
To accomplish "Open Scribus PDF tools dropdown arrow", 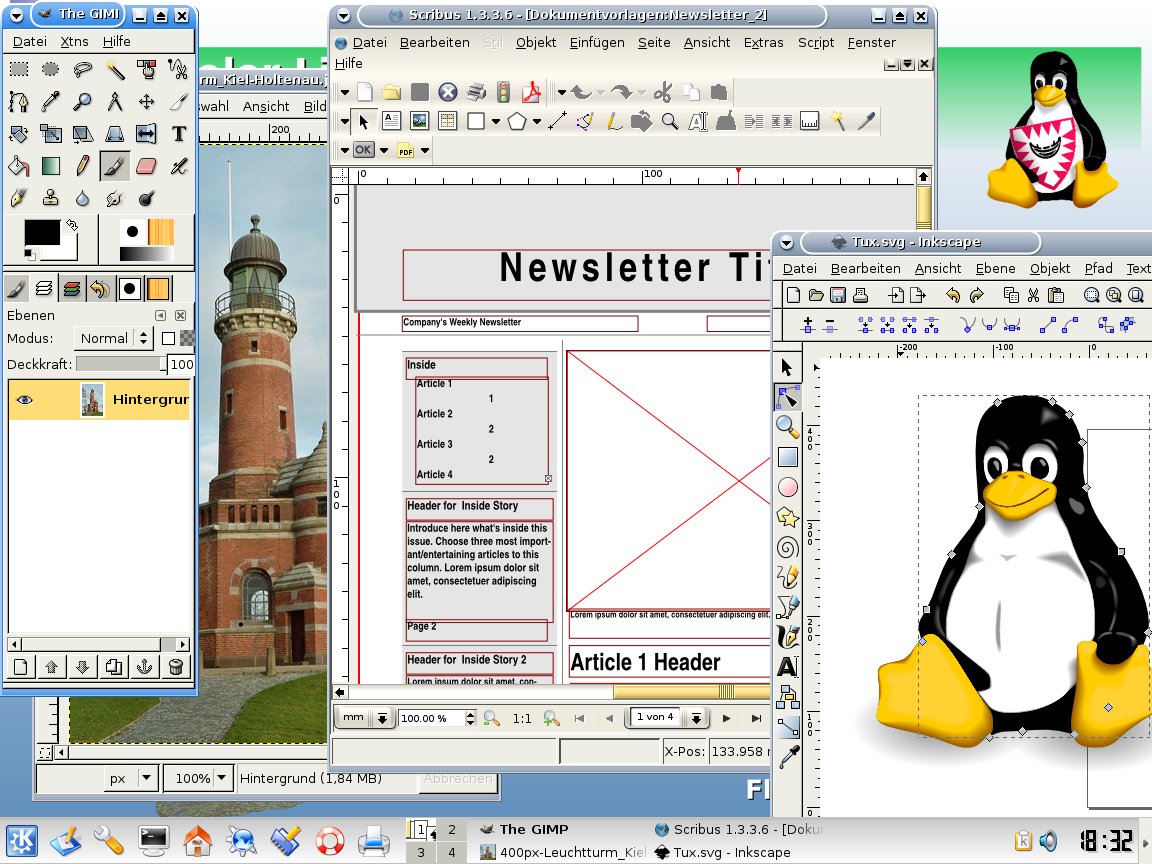I will click(x=425, y=151).
